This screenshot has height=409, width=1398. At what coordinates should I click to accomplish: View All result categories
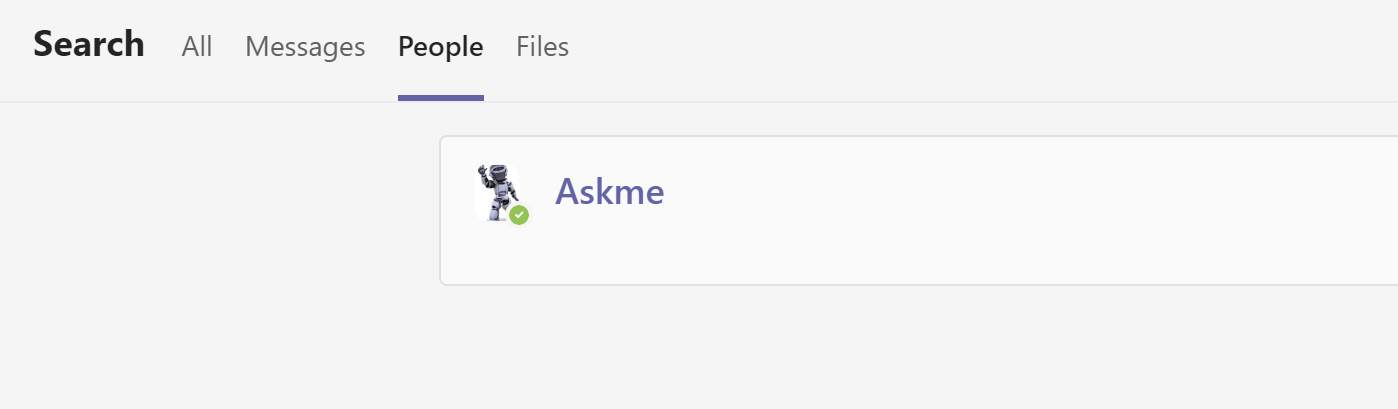197,46
